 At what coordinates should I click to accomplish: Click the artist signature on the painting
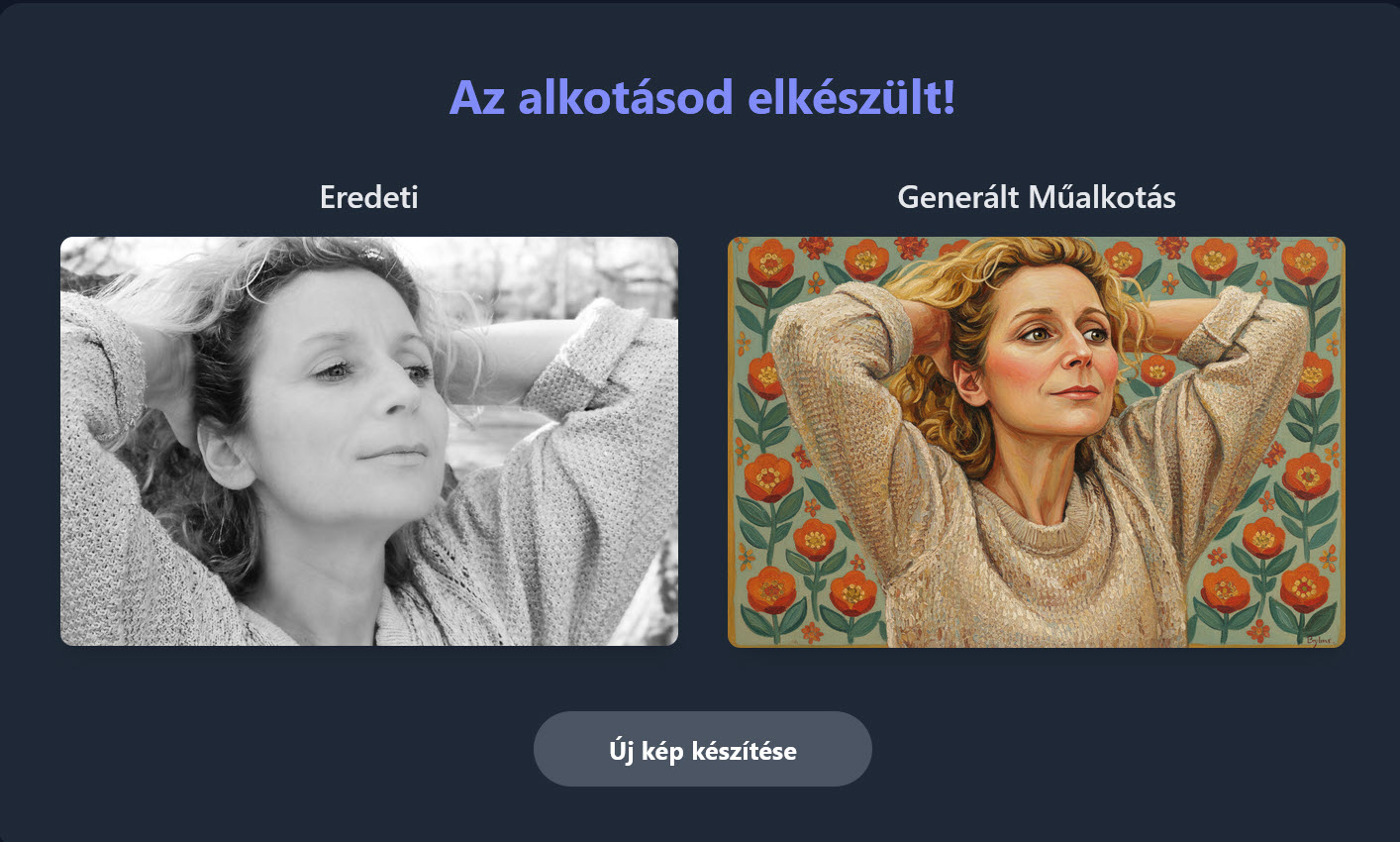pyautogui.click(x=1319, y=640)
